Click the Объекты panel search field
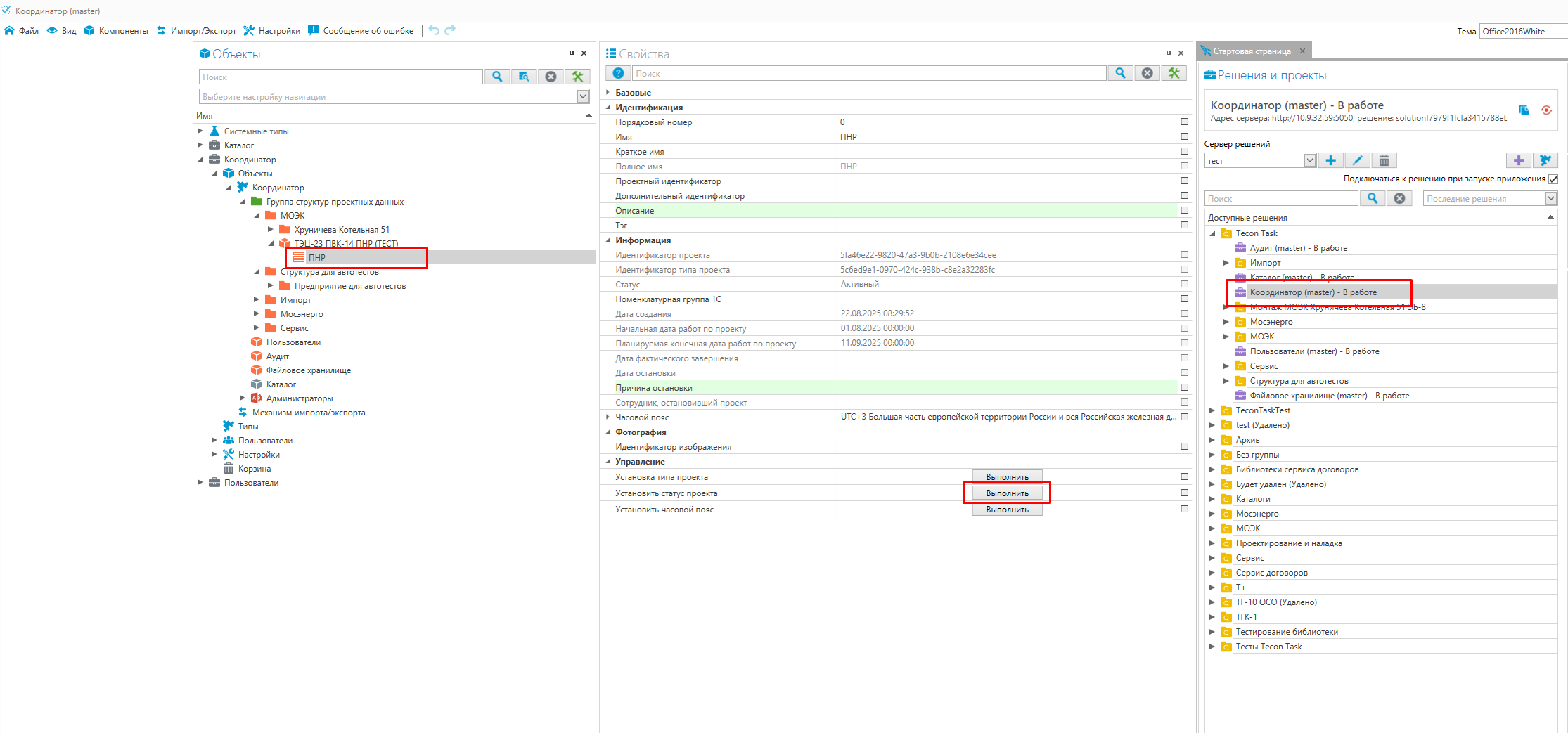Screen dimensions: 1568x733 tap(341, 77)
